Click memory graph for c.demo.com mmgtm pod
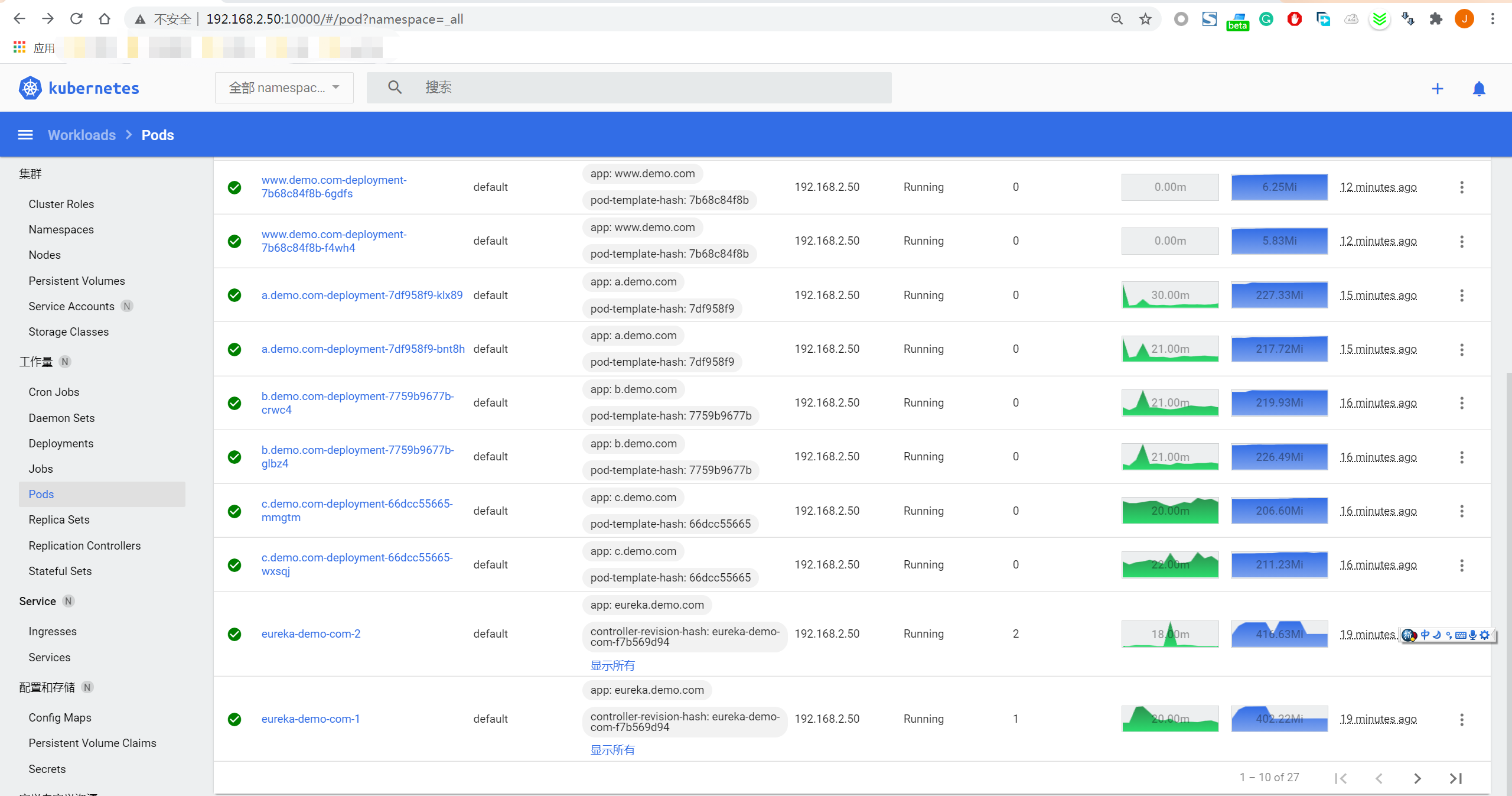1512x796 pixels. coord(1279,511)
